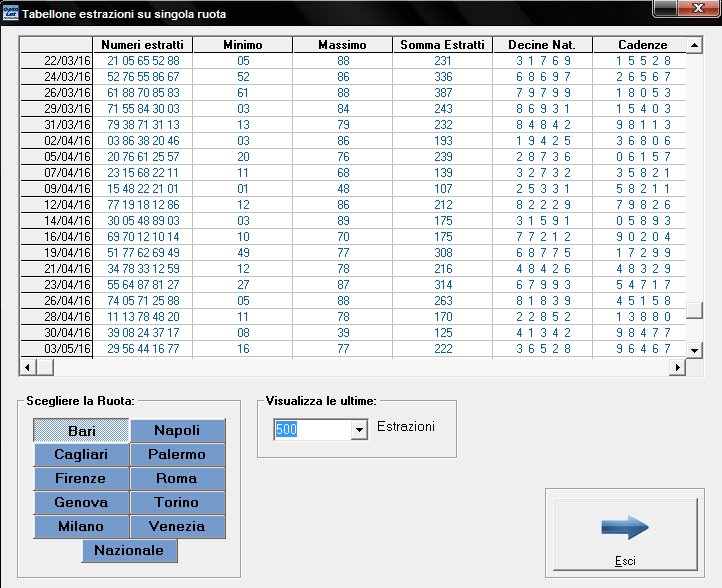
Task: Click the vertical scrollbar up arrow
Action: (x=694, y=45)
